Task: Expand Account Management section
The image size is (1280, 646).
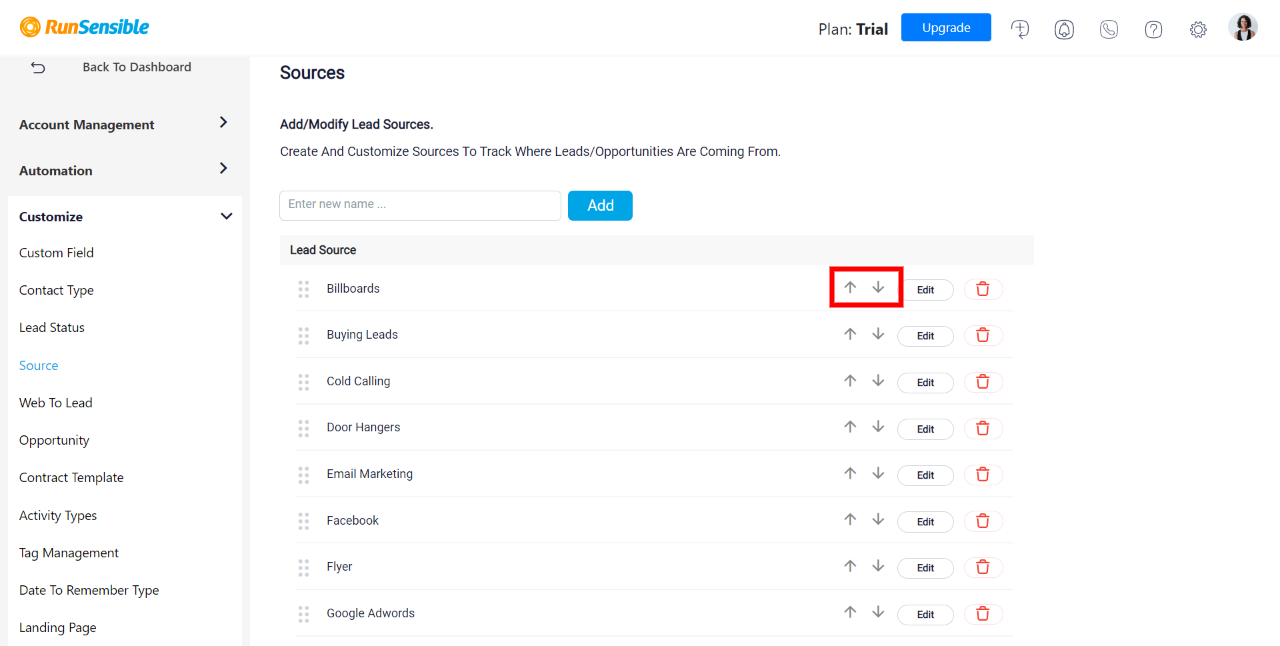Action: (x=125, y=124)
